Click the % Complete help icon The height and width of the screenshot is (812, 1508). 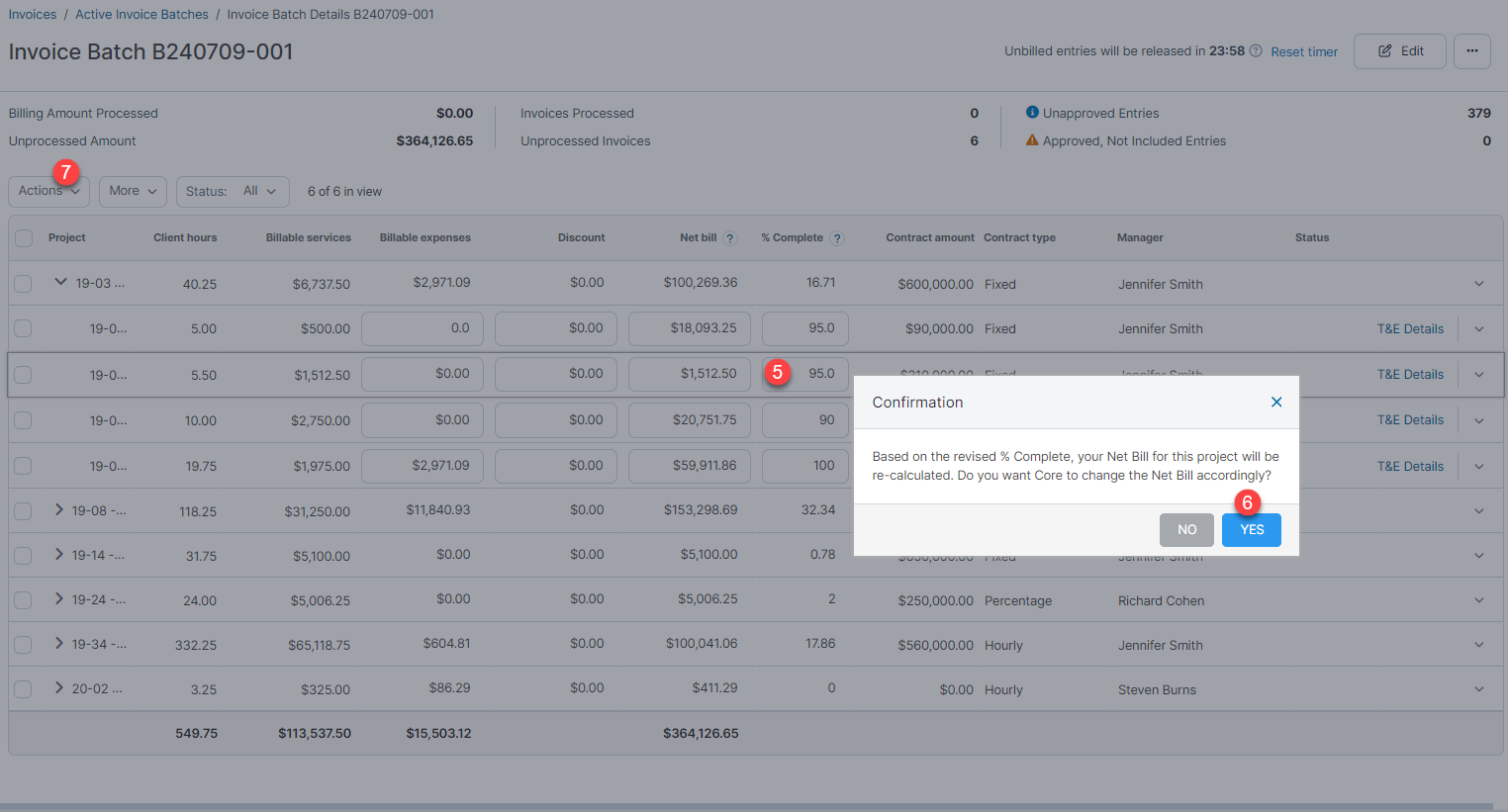(837, 238)
